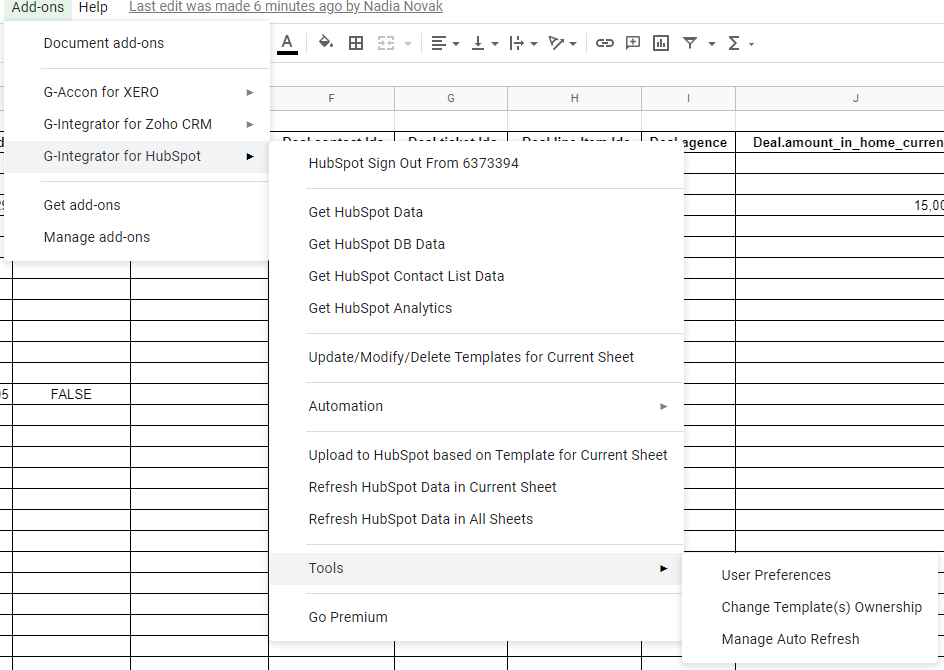Open the Add-ons menu

click(x=37, y=8)
